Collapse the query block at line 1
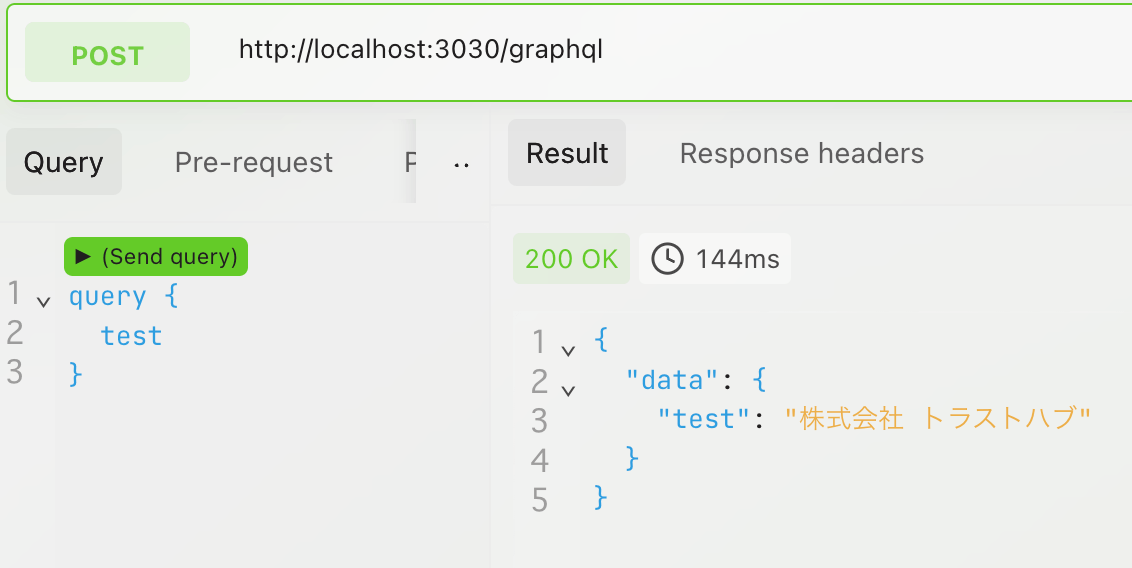The height and width of the screenshot is (568, 1132). tap(43, 302)
